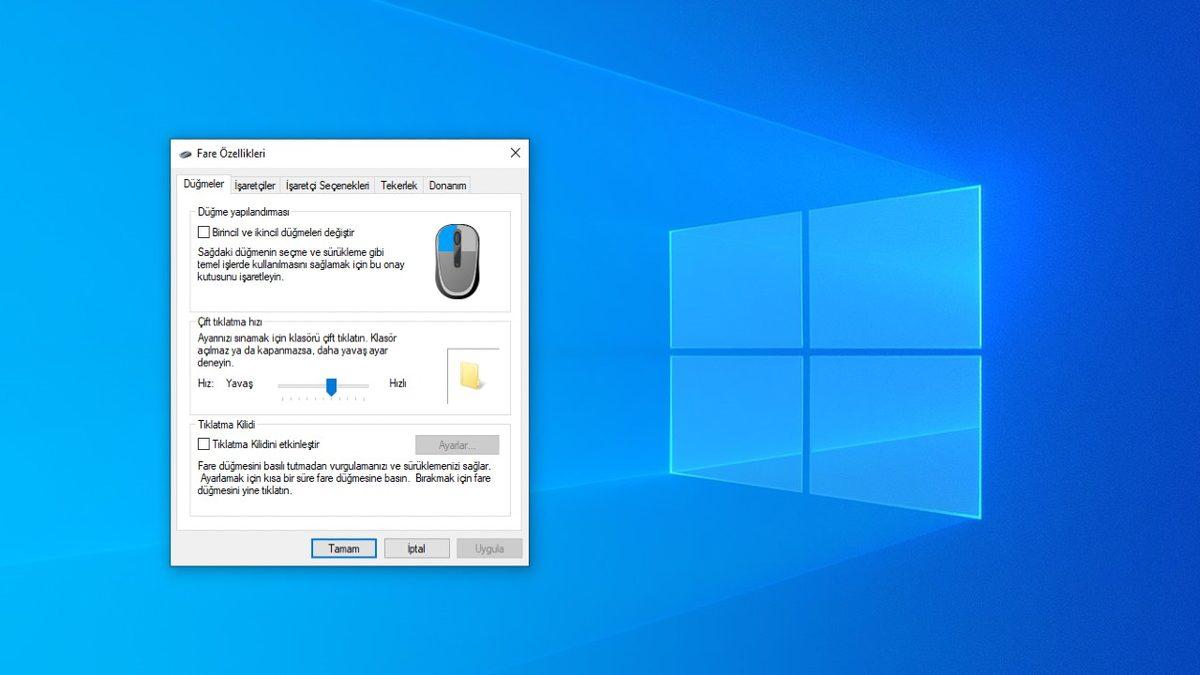Close the Fare Özellikleri dialog

click(515, 153)
